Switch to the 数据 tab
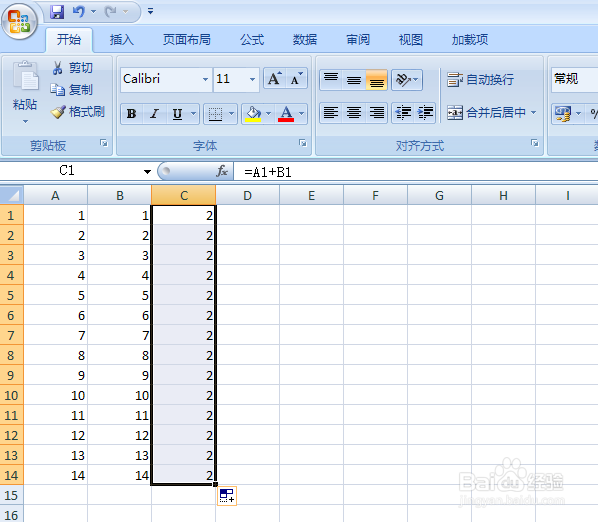 click(x=305, y=40)
